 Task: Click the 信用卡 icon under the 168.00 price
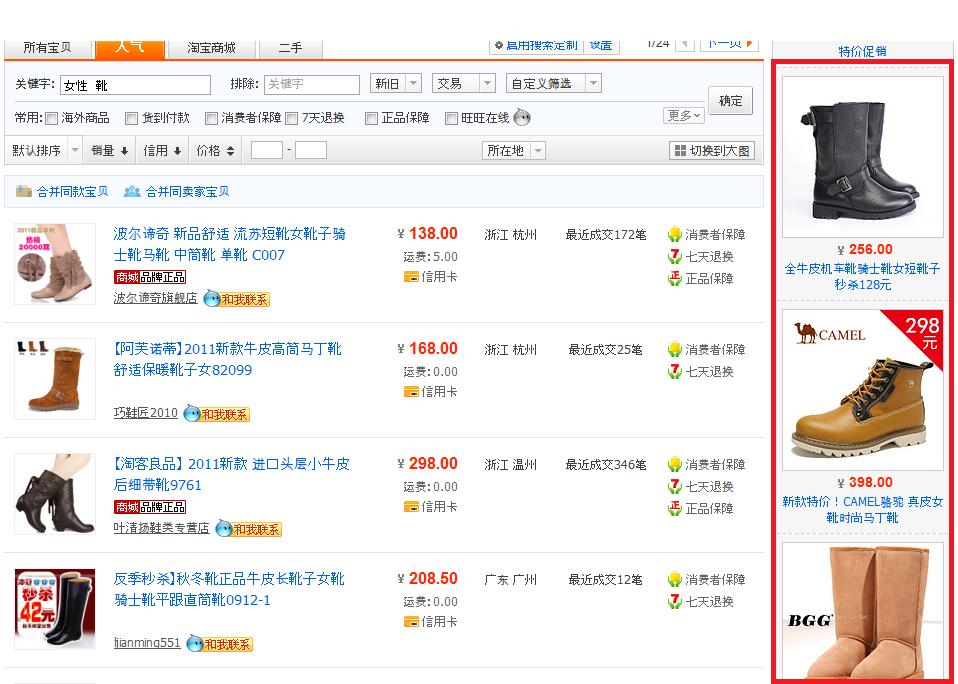pos(411,391)
